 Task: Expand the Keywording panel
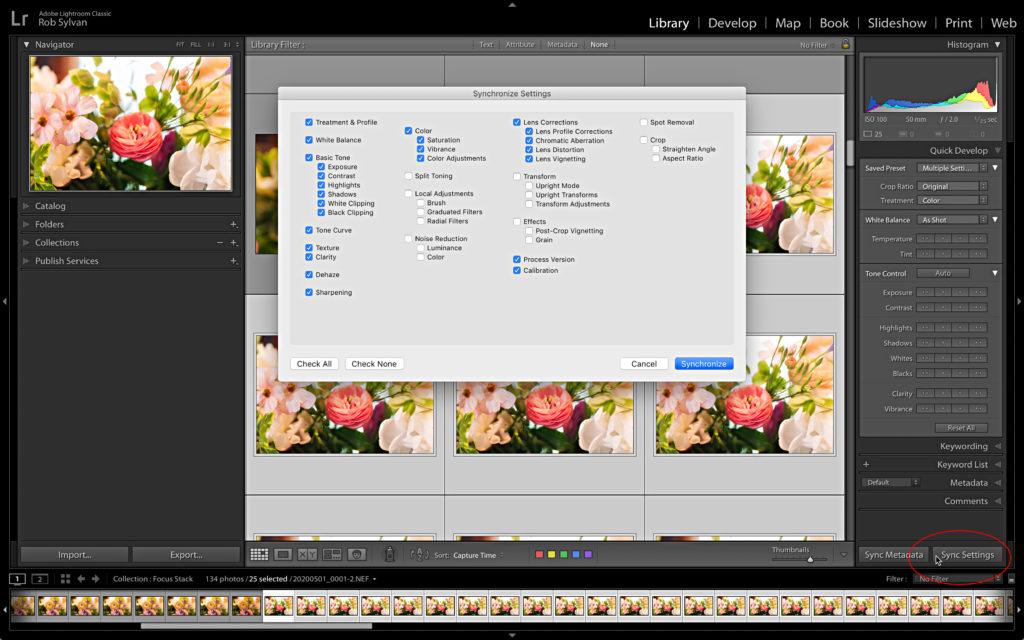click(x=997, y=446)
